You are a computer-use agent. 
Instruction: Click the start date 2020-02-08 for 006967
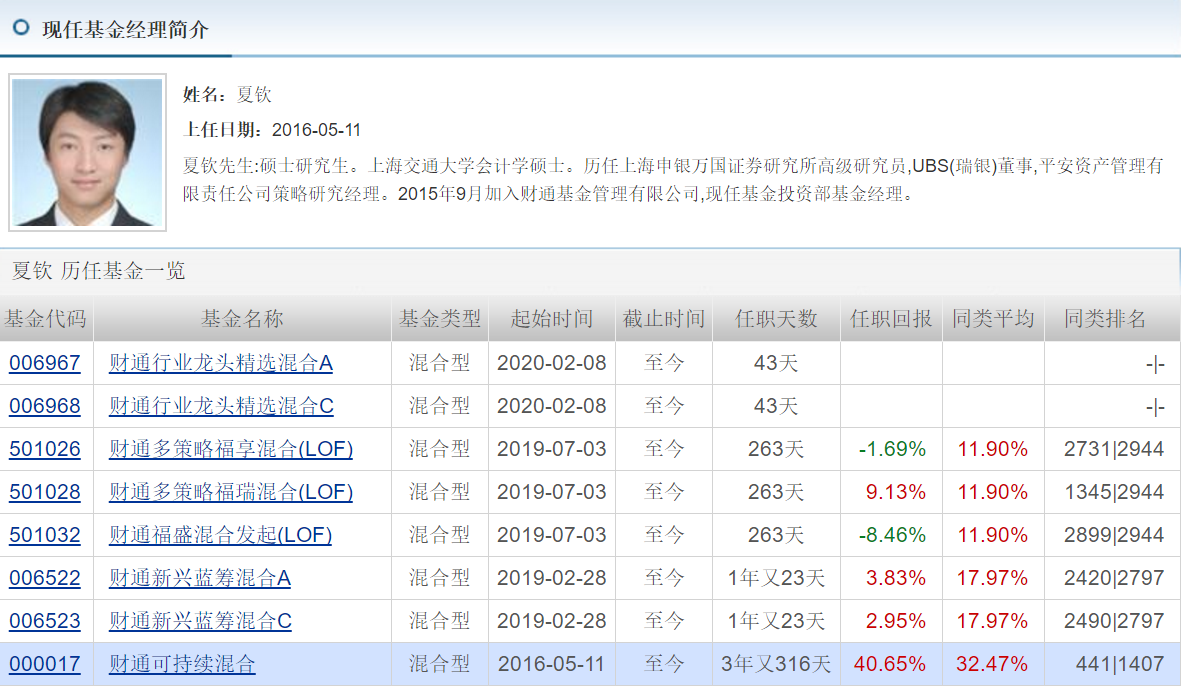pyautogui.click(x=551, y=363)
